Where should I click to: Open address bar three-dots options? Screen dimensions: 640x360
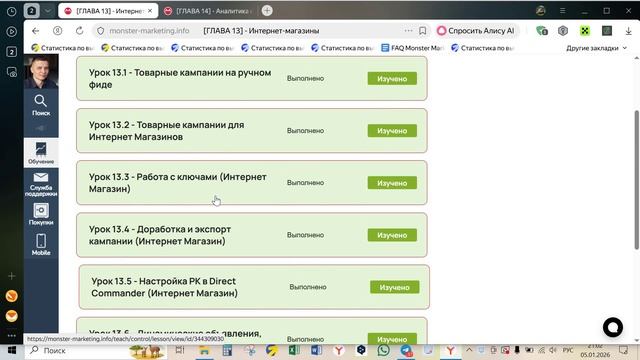point(408,31)
